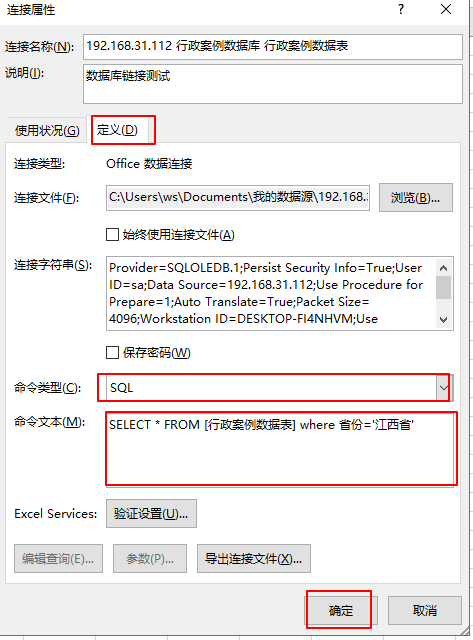Click the connection string scrollbar thumb
Screen dimensions: 473x640
(444, 288)
